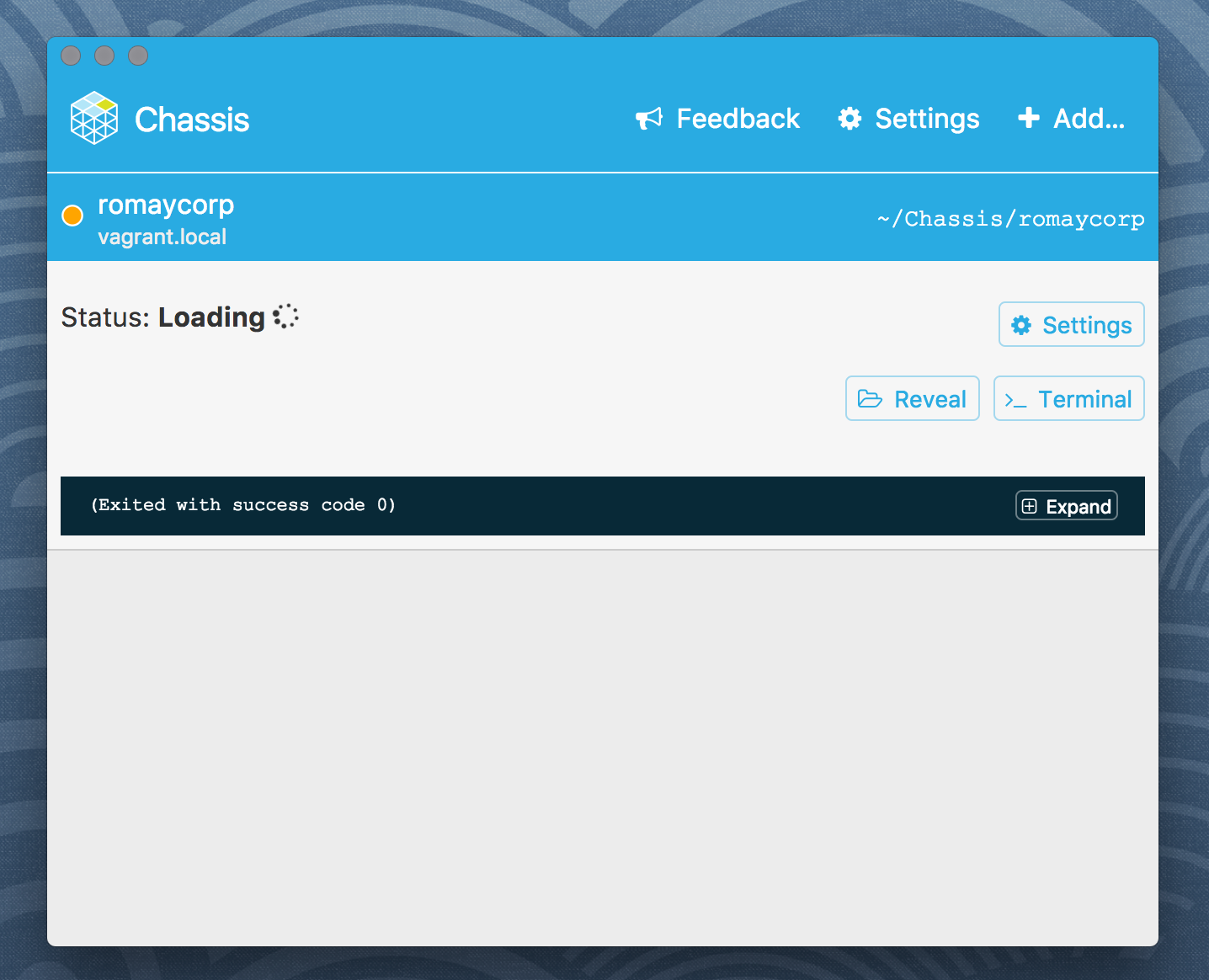Open the romaycorp machine Settings button
1209x980 pixels.
click(x=1071, y=324)
